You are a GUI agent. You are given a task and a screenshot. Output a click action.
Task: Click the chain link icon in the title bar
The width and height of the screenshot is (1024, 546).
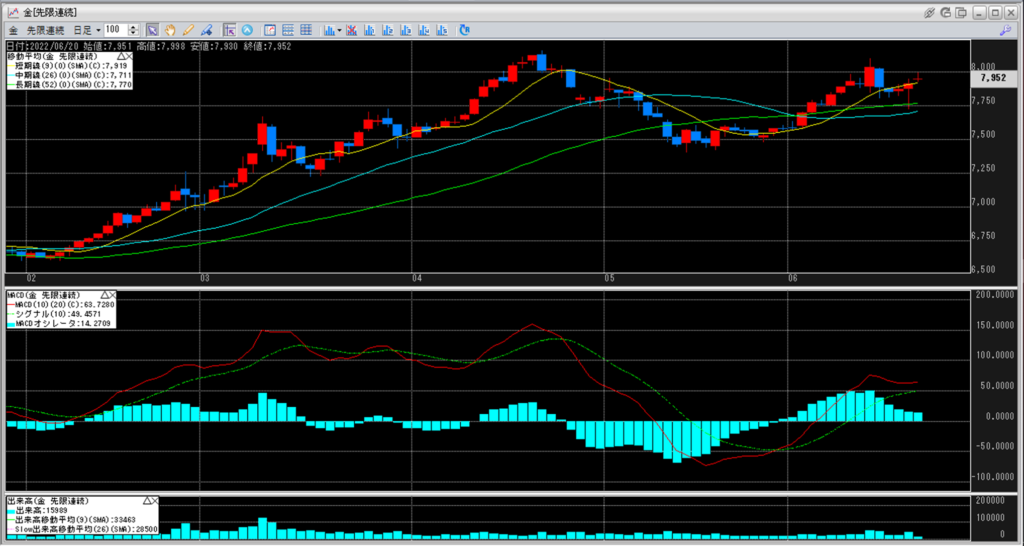pyautogui.click(x=930, y=11)
